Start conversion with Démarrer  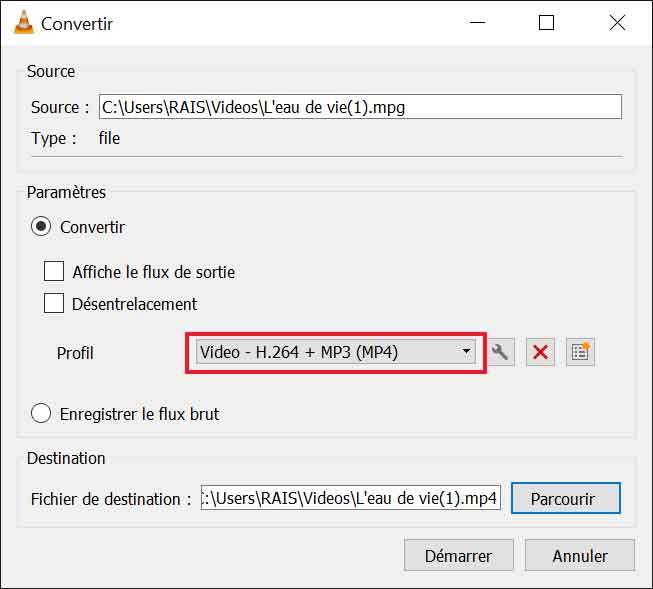tap(459, 555)
